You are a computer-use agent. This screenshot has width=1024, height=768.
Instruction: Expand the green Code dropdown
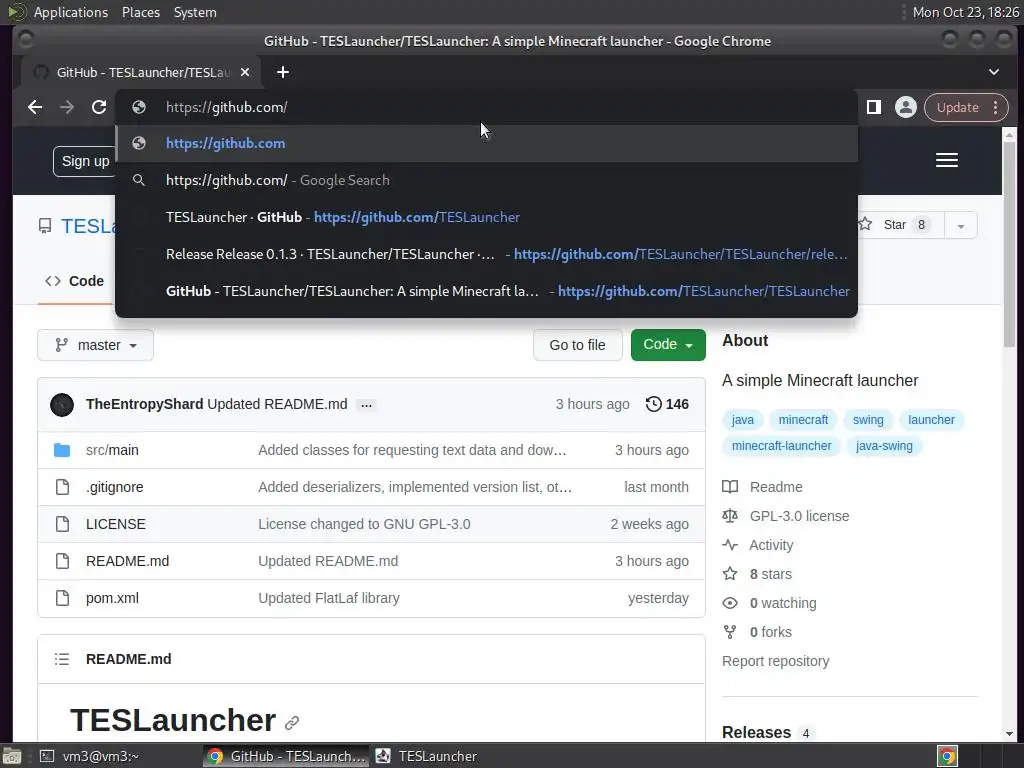coord(668,345)
